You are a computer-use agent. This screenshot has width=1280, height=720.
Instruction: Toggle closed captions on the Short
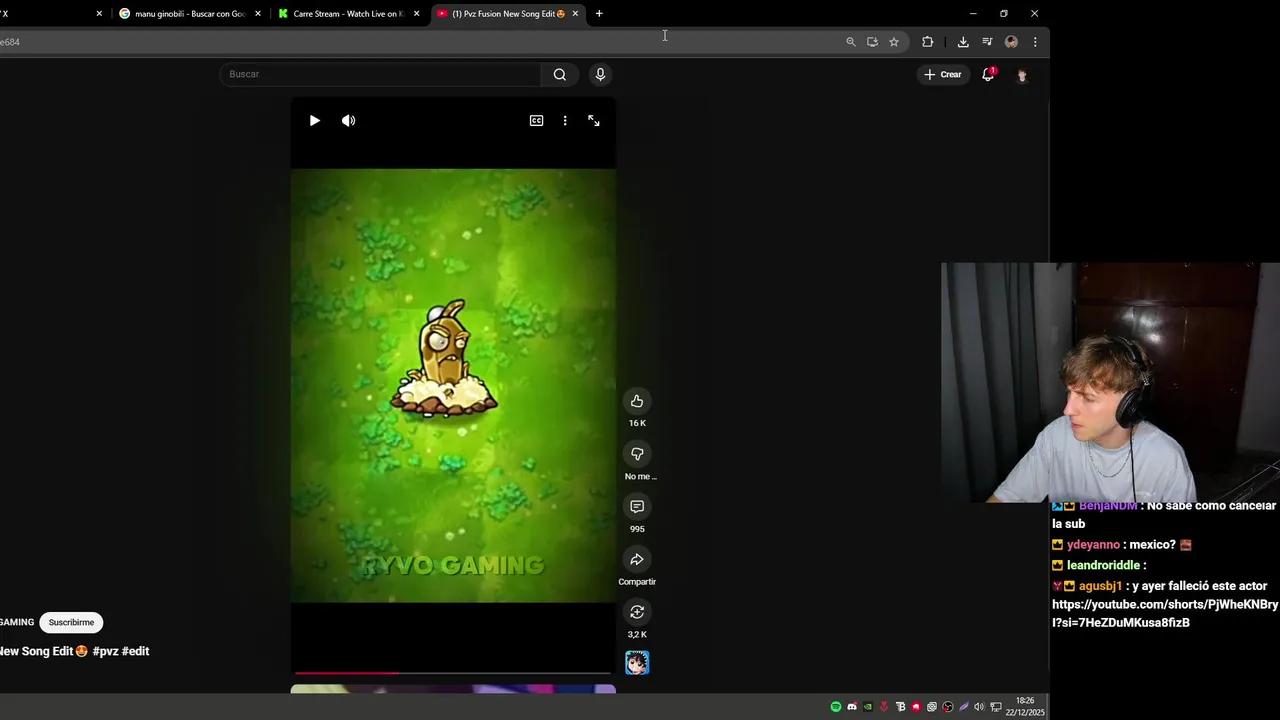(536, 120)
